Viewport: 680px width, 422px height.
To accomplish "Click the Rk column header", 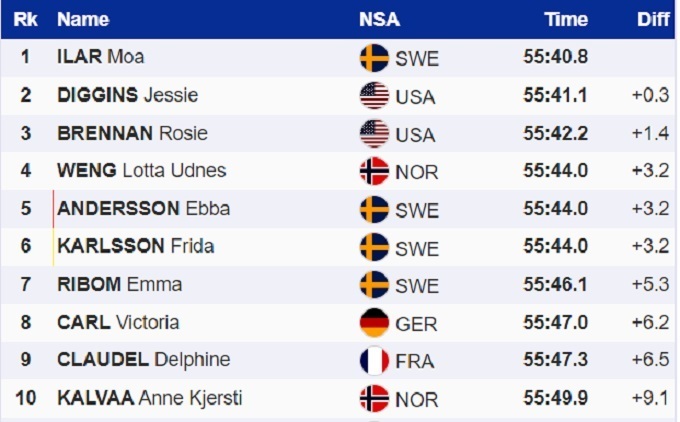I will [x=26, y=19].
